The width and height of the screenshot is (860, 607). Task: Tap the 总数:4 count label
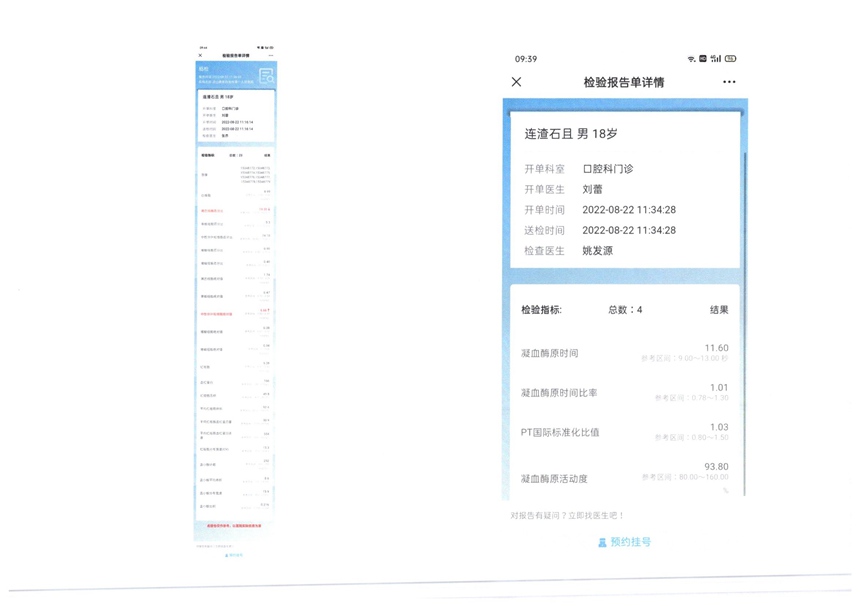[625, 310]
